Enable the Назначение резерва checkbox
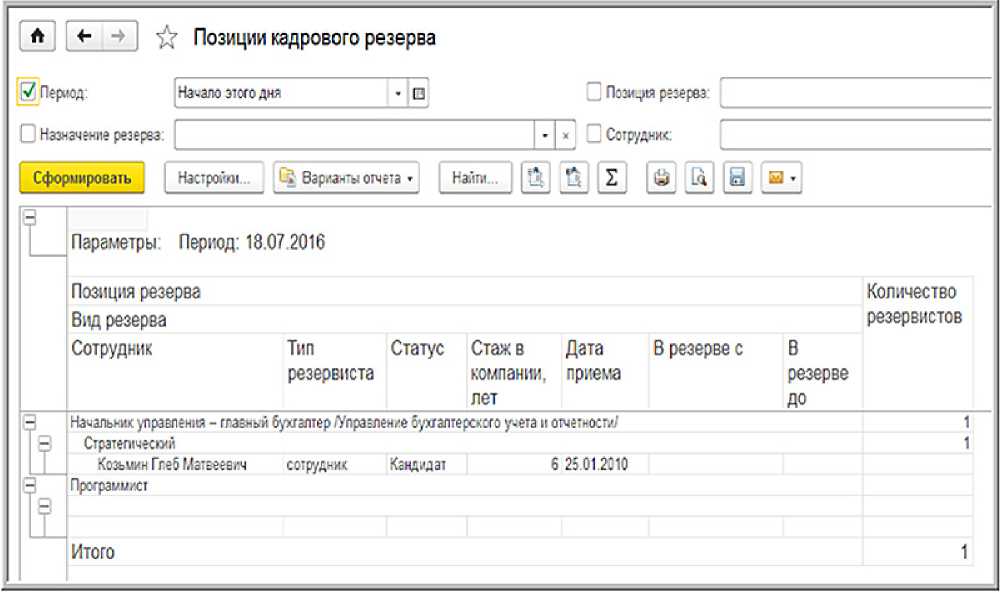This screenshot has width=1004, height=593. (x=28, y=134)
